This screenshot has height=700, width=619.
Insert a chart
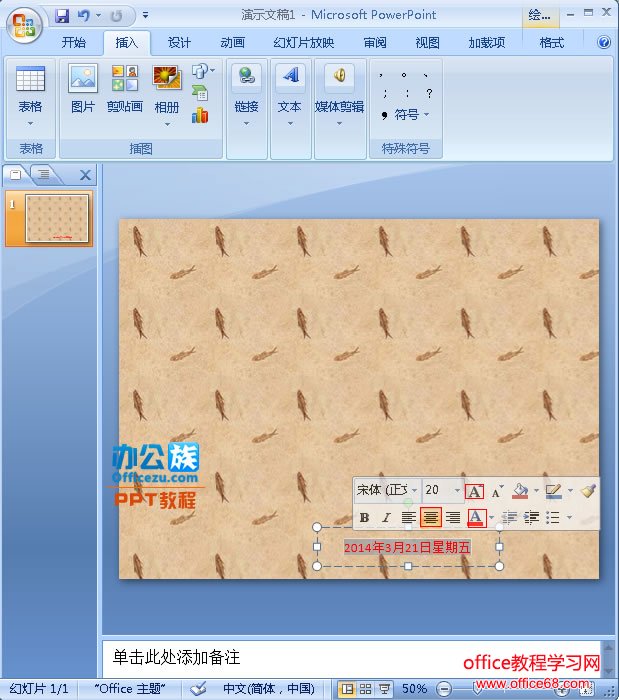pos(199,115)
